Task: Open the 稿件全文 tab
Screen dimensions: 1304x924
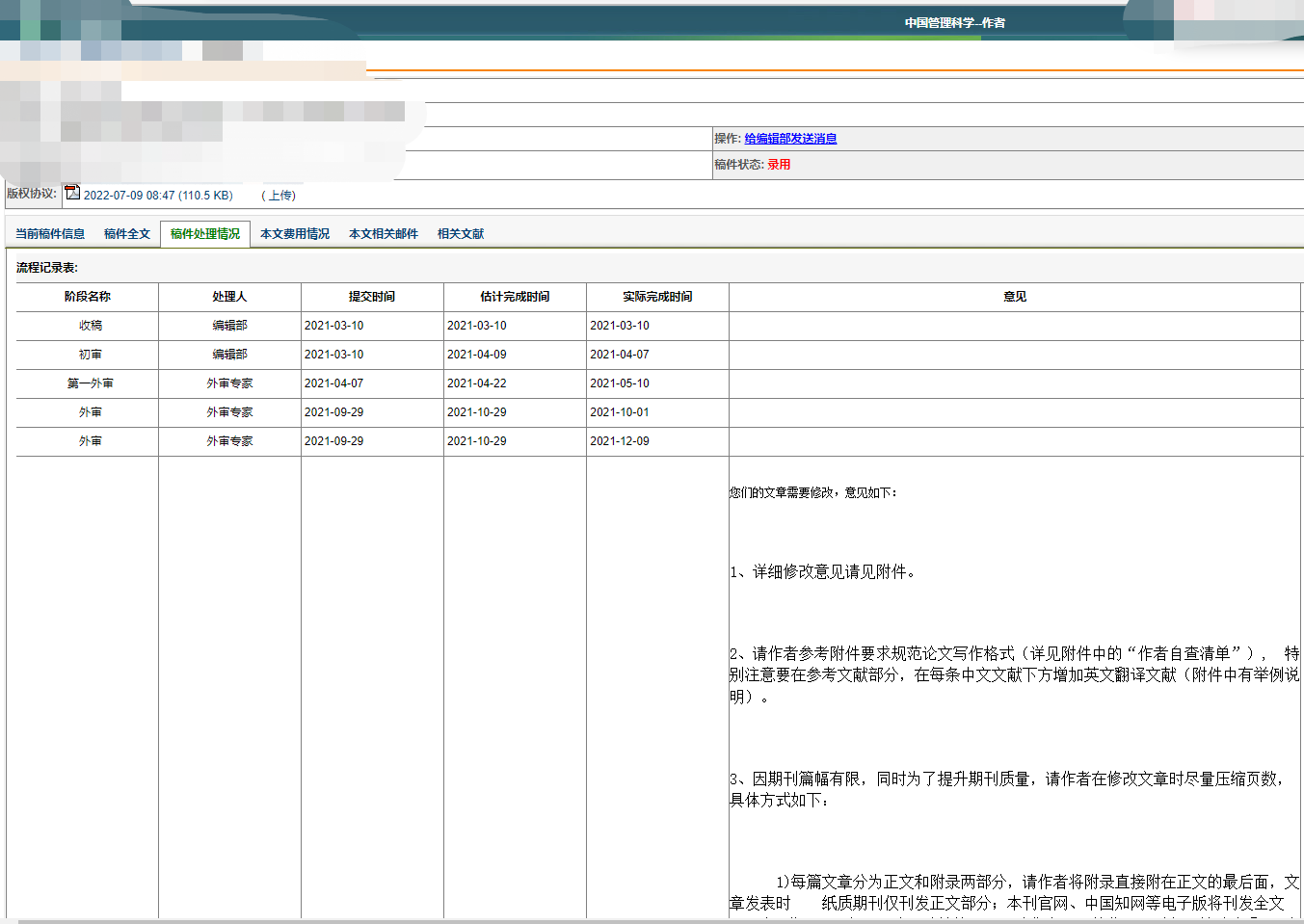Action: pos(127,234)
